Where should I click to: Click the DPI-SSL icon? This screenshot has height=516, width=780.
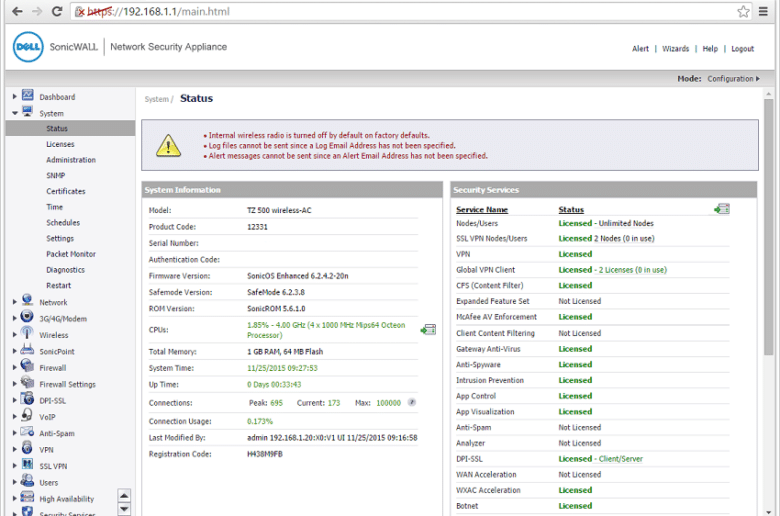(27, 399)
